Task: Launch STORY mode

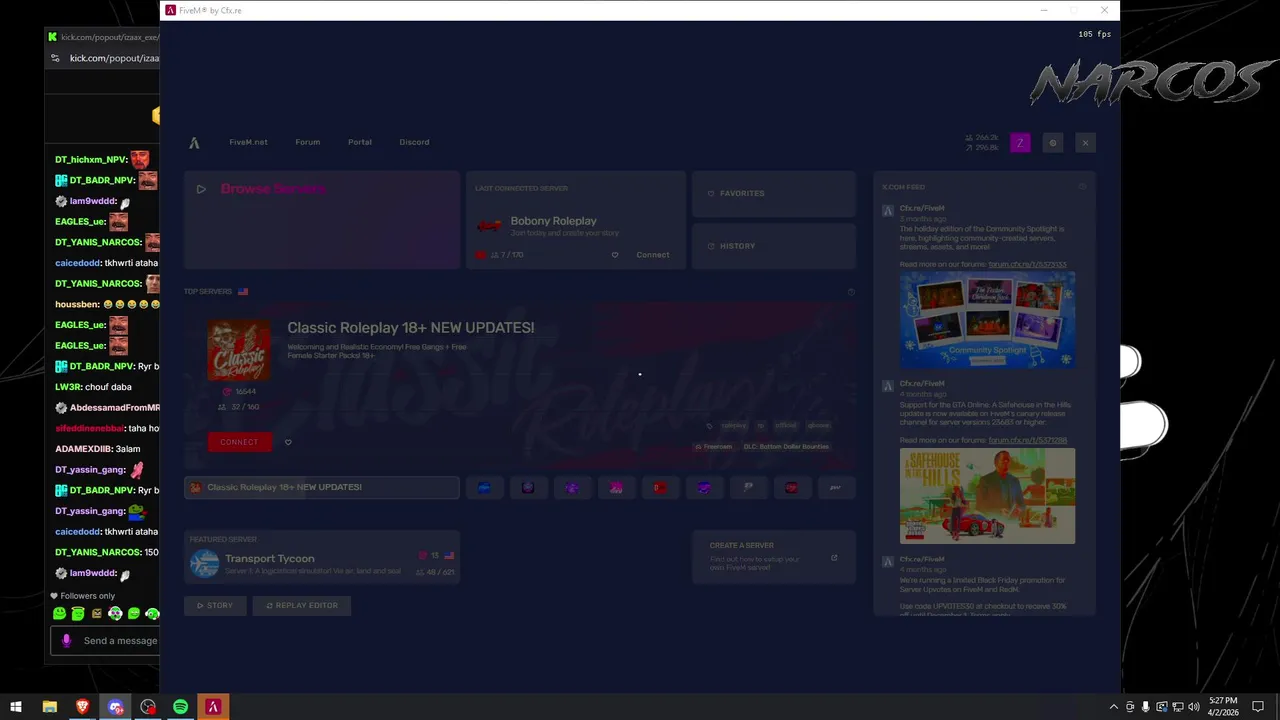Action: click(x=215, y=605)
